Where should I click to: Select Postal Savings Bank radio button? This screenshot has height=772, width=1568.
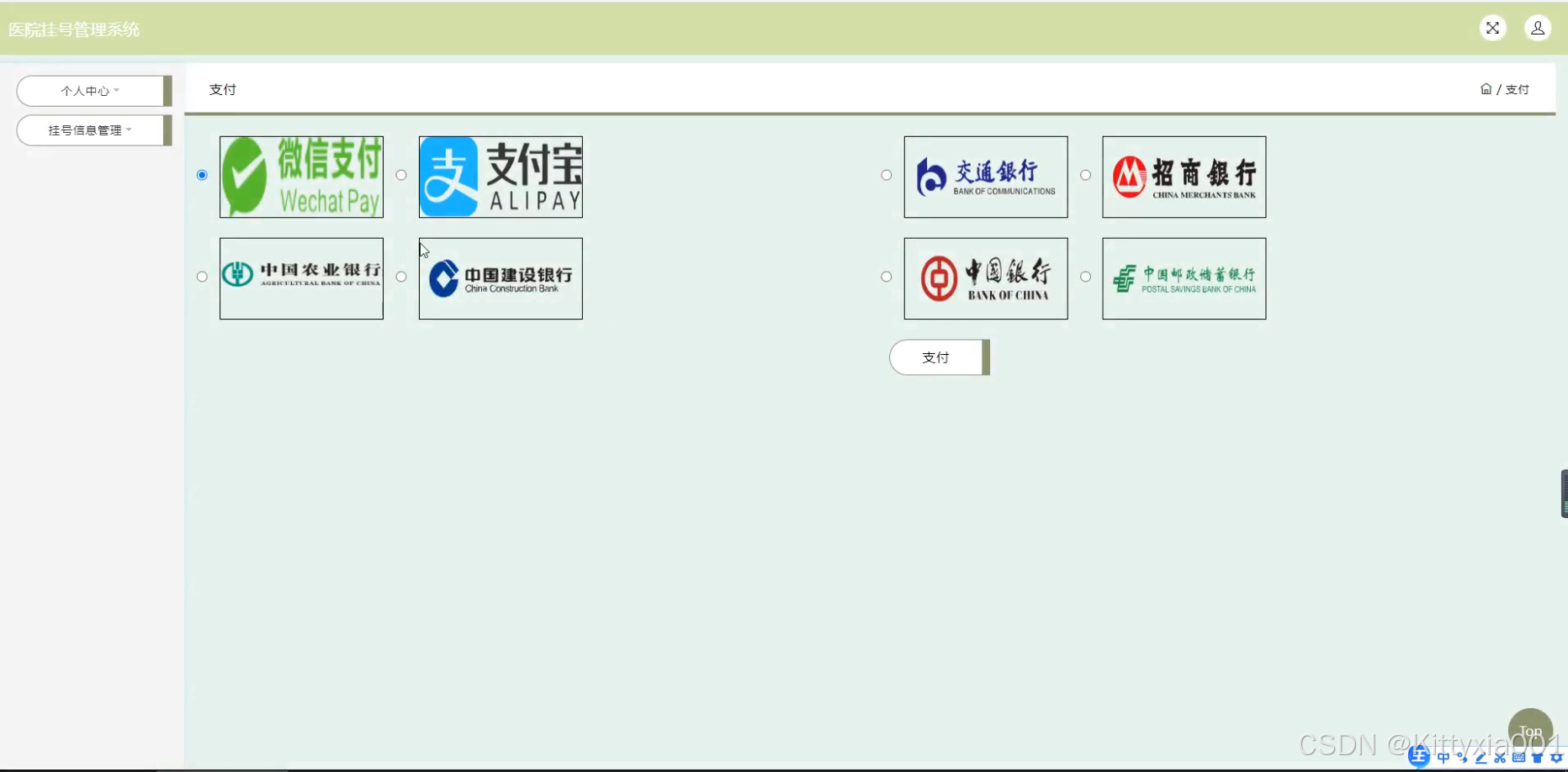1086,277
